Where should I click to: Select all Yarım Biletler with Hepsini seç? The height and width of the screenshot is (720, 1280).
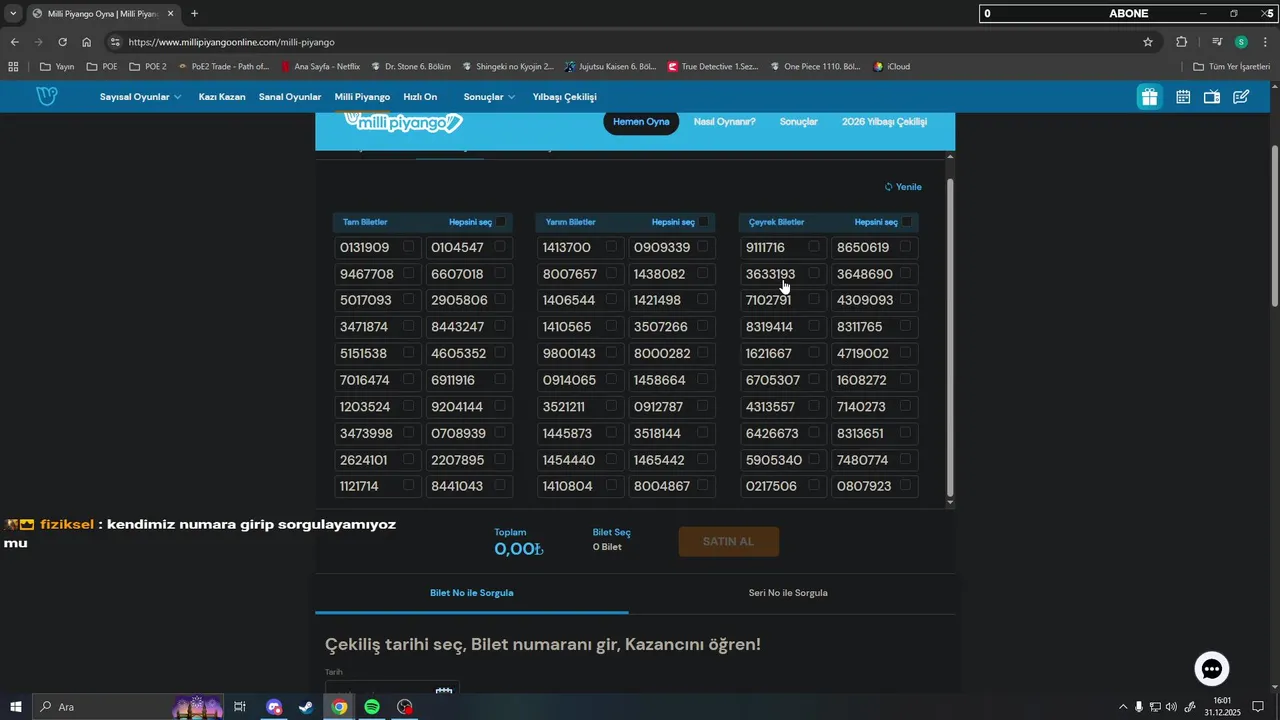703,222
